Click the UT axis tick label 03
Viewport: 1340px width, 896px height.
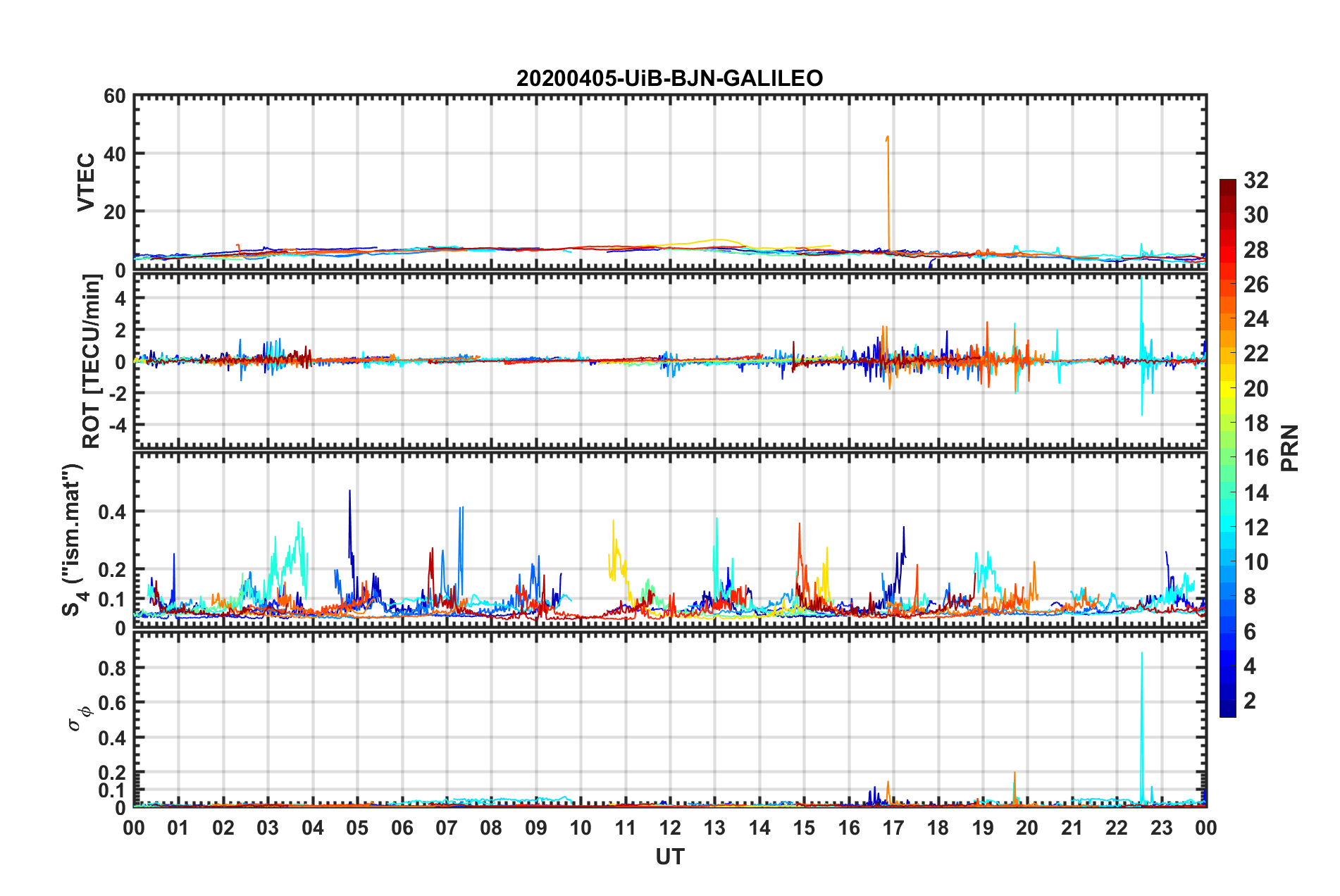[x=268, y=828]
